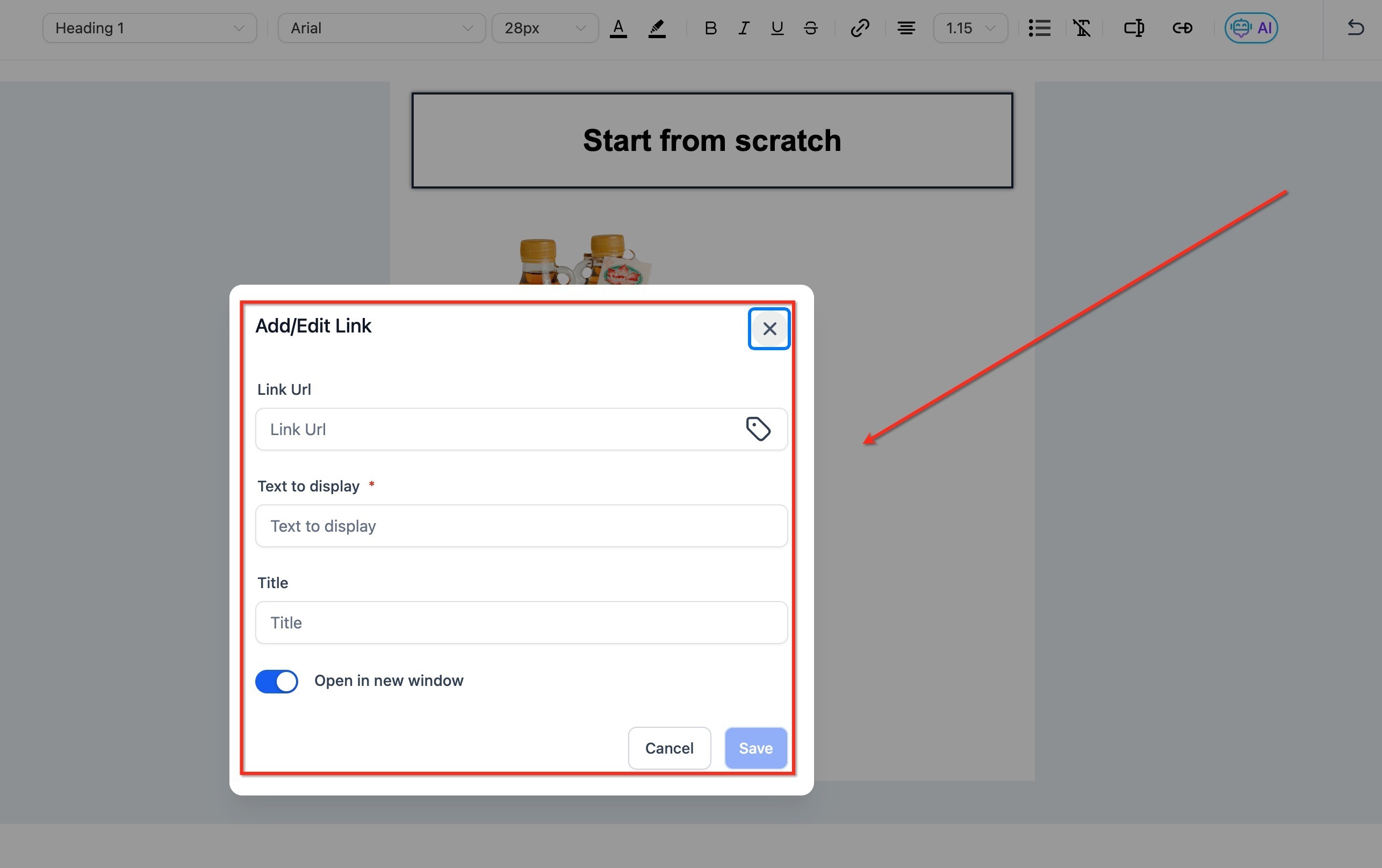Expand the Heading 1 style dropdown
This screenshot has width=1382, height=868.
tap(149, 27)
